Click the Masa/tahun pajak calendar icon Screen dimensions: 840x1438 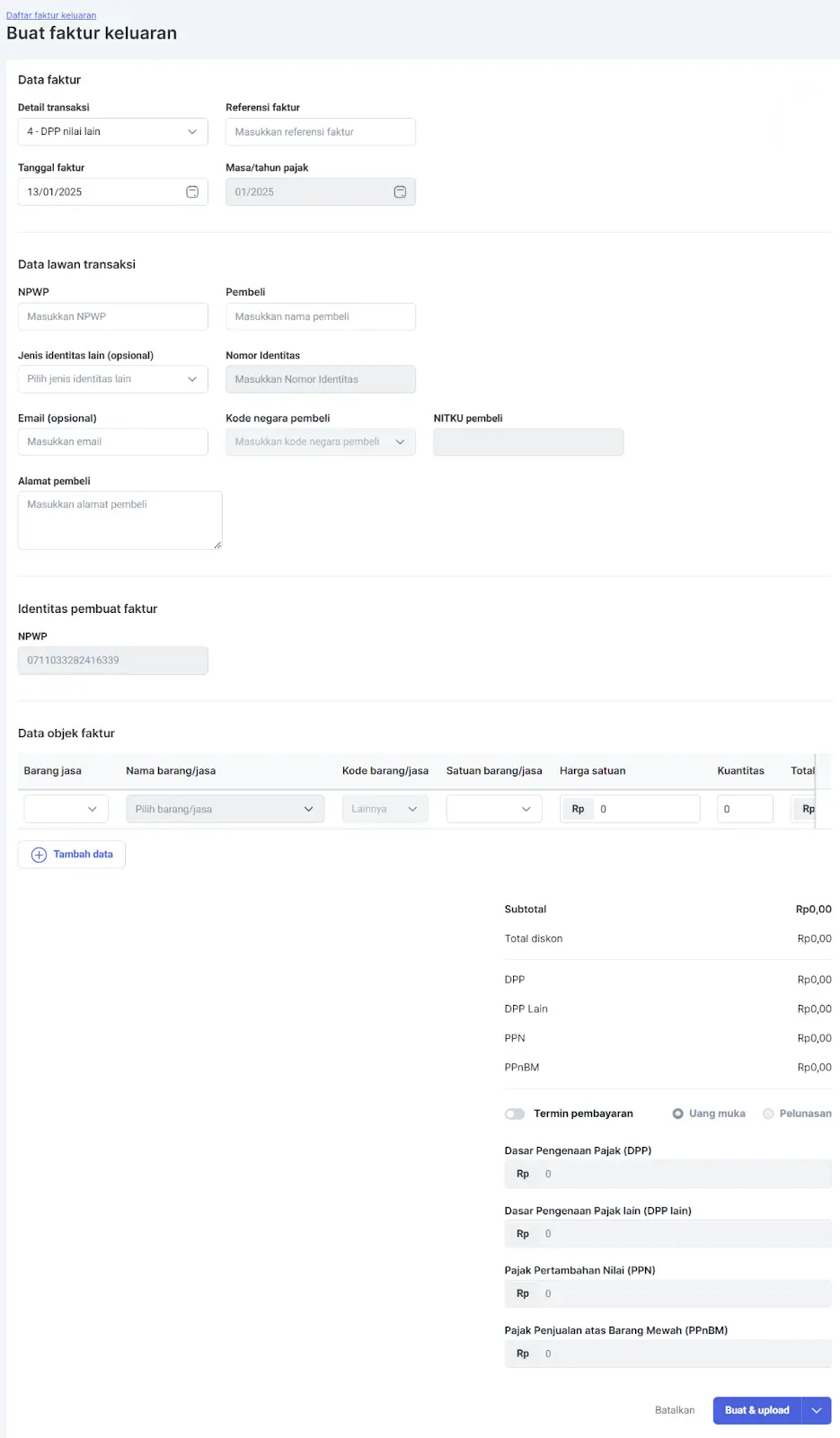click(400, 192)
